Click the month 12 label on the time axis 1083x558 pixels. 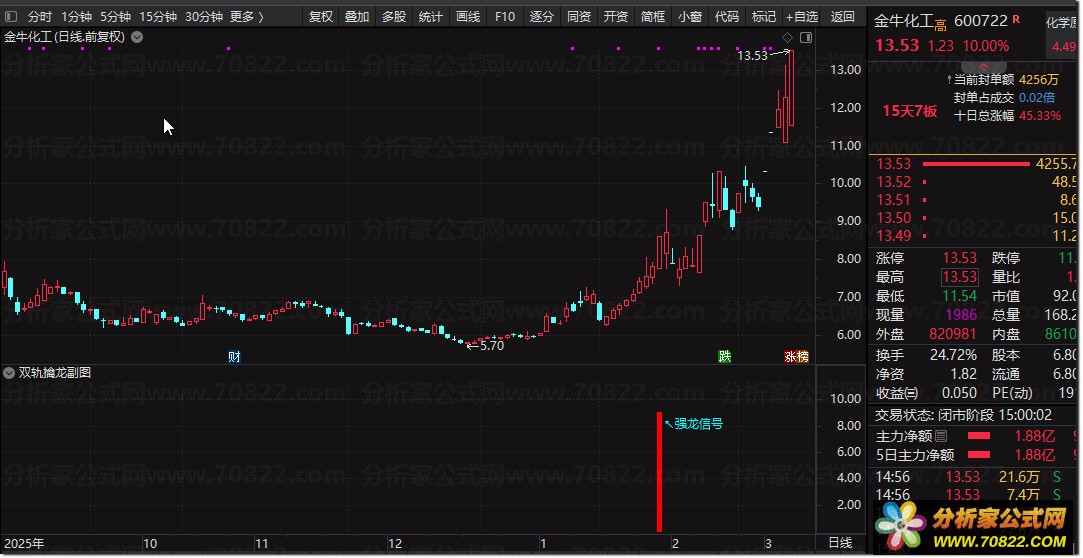(394, 543)
